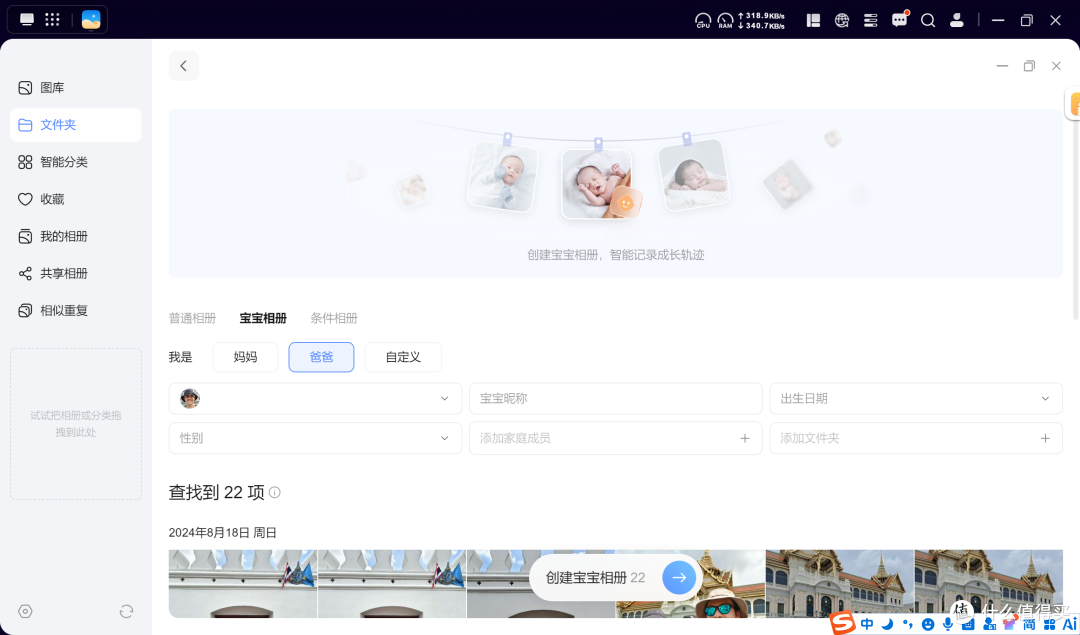Open settings circle icon at sidebar bottom

25,612
